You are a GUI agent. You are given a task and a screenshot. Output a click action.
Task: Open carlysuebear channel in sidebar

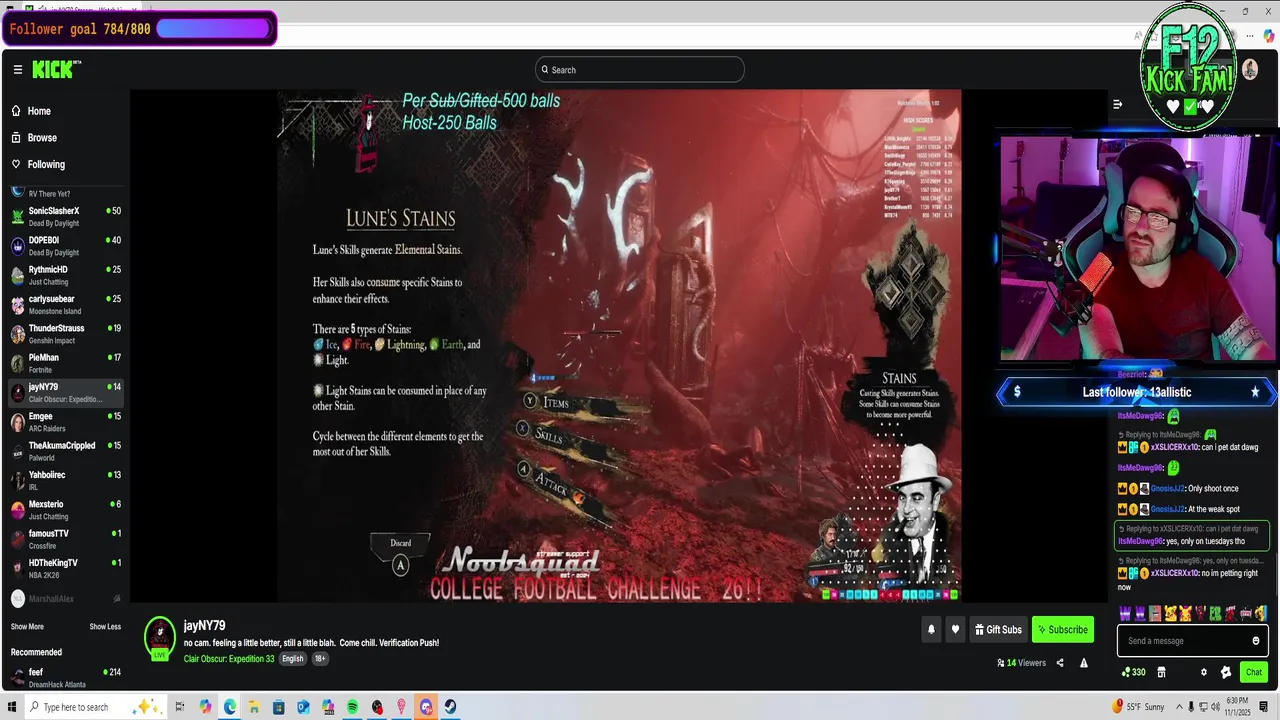[x=65, y=304]
